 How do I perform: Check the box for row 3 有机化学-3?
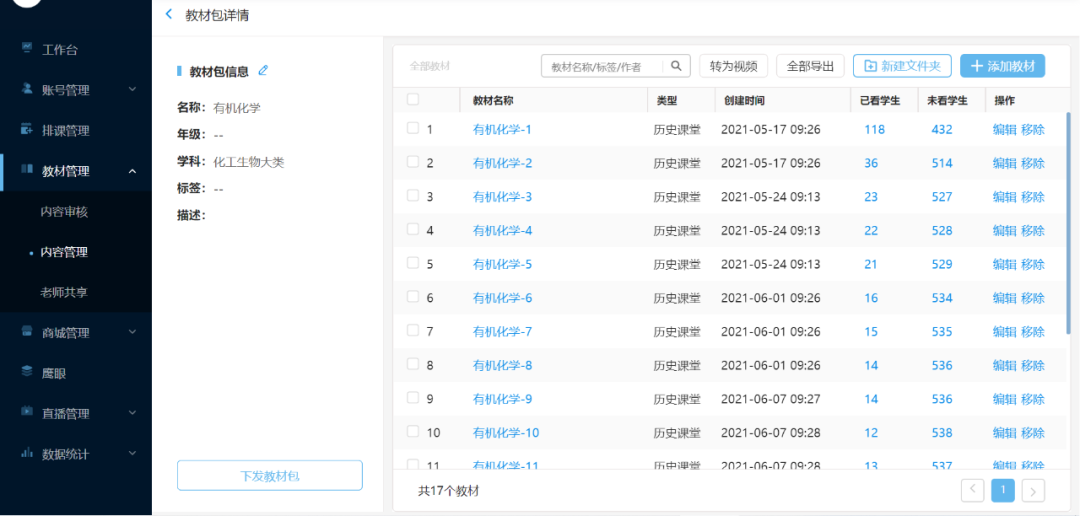[413, 196]
